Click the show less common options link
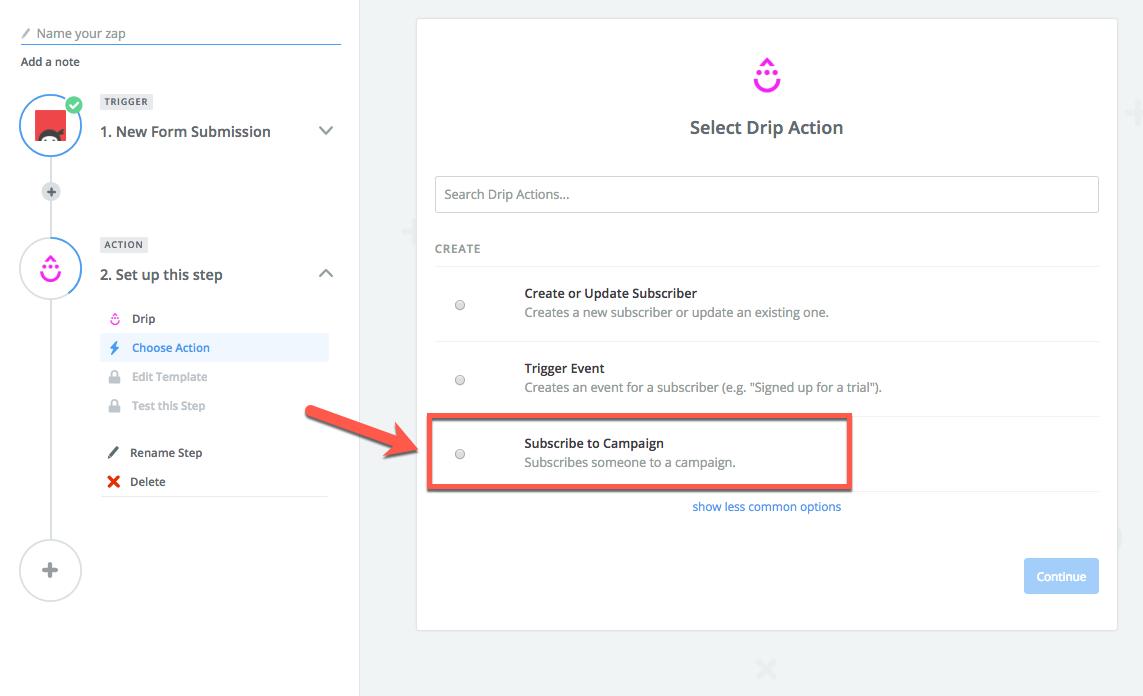 tap(766, 507)
